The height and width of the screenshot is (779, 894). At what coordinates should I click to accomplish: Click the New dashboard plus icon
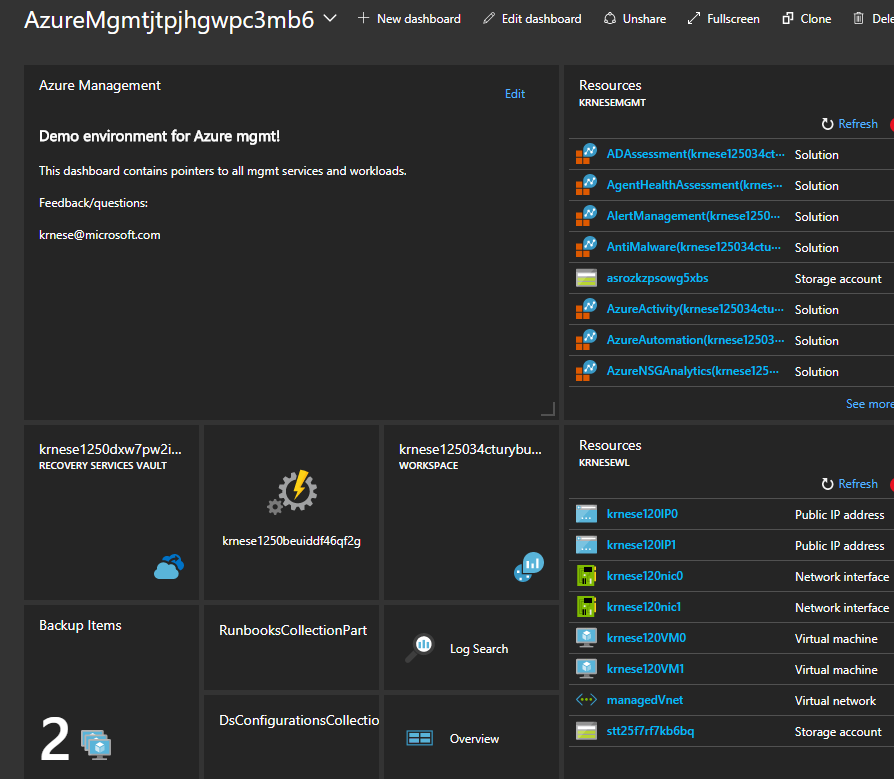tap(363, 18)
